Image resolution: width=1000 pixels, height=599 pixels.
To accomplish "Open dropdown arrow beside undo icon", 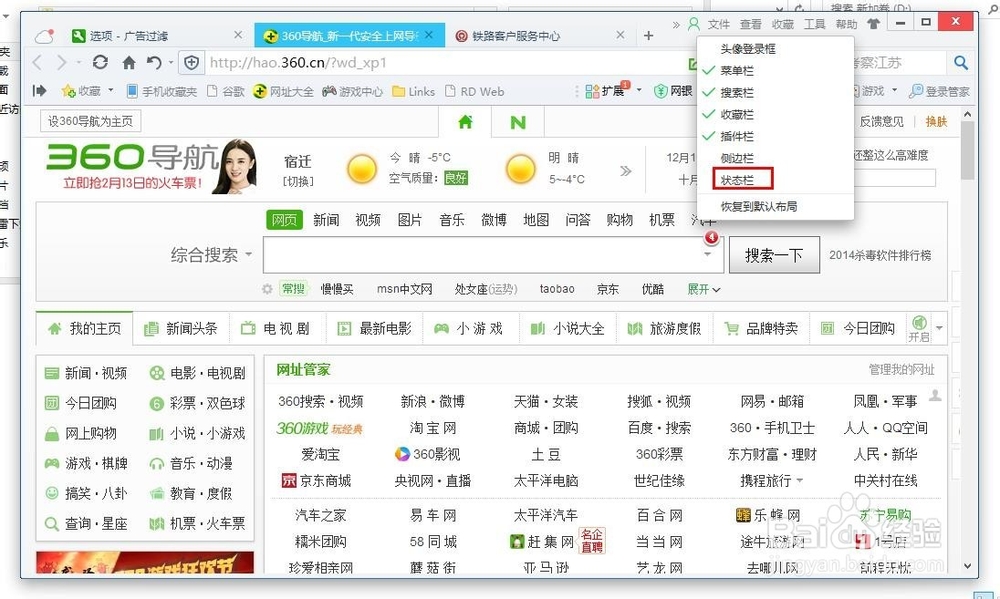I will point(171,63).
